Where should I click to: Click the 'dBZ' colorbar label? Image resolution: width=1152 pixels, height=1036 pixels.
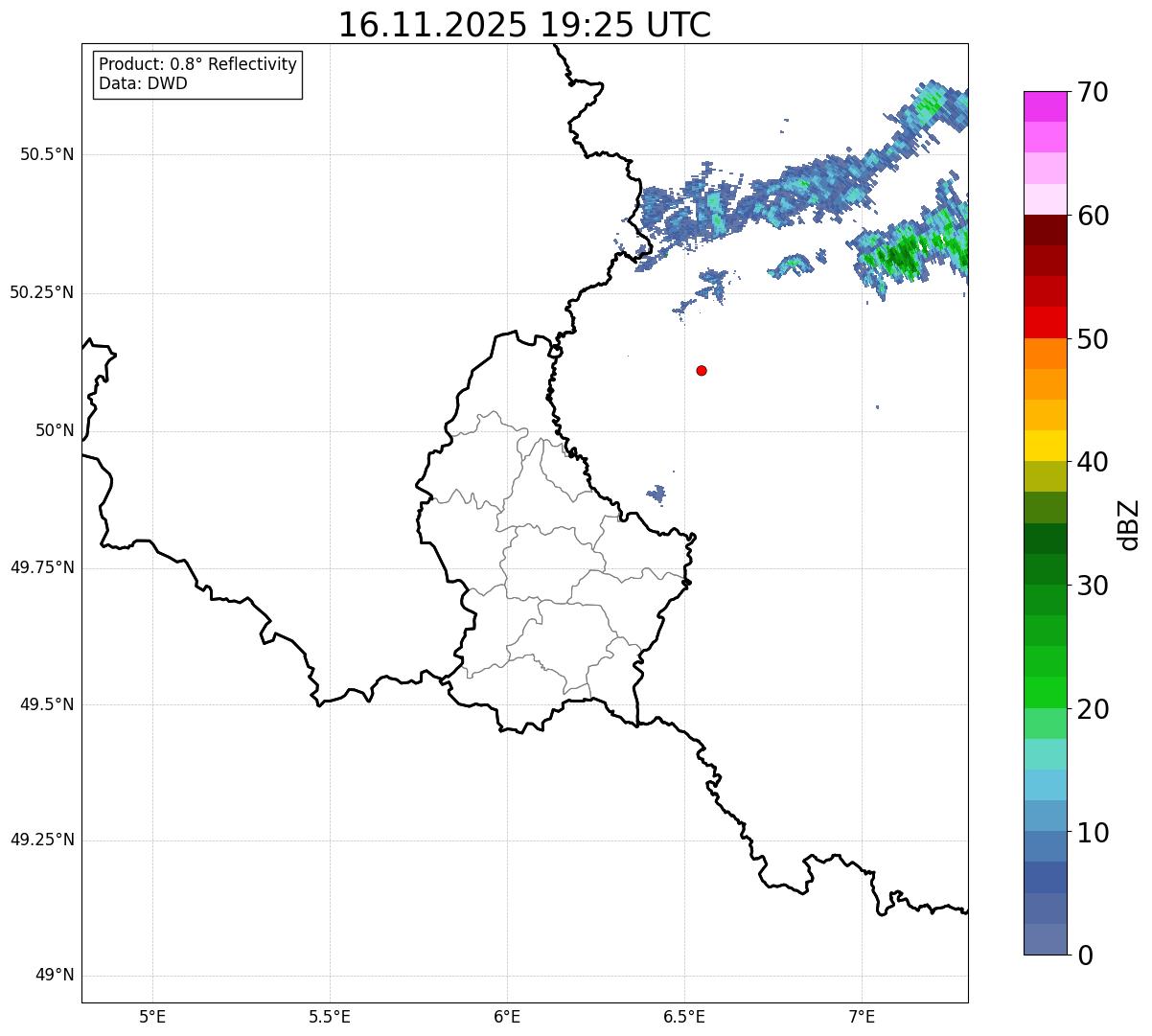(x=1129, y=524)
